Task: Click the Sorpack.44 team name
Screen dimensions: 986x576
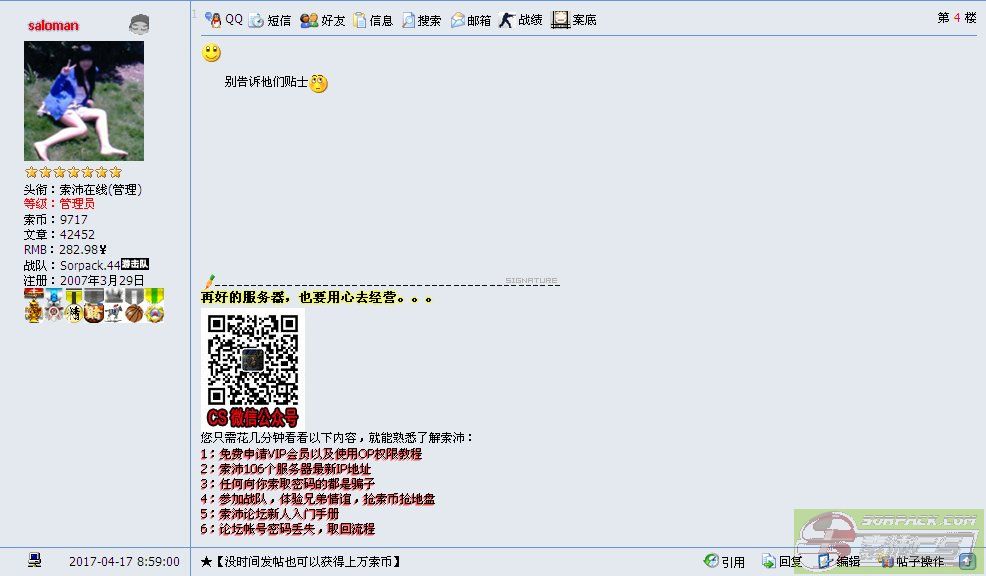Action: [x=90, y=265]
